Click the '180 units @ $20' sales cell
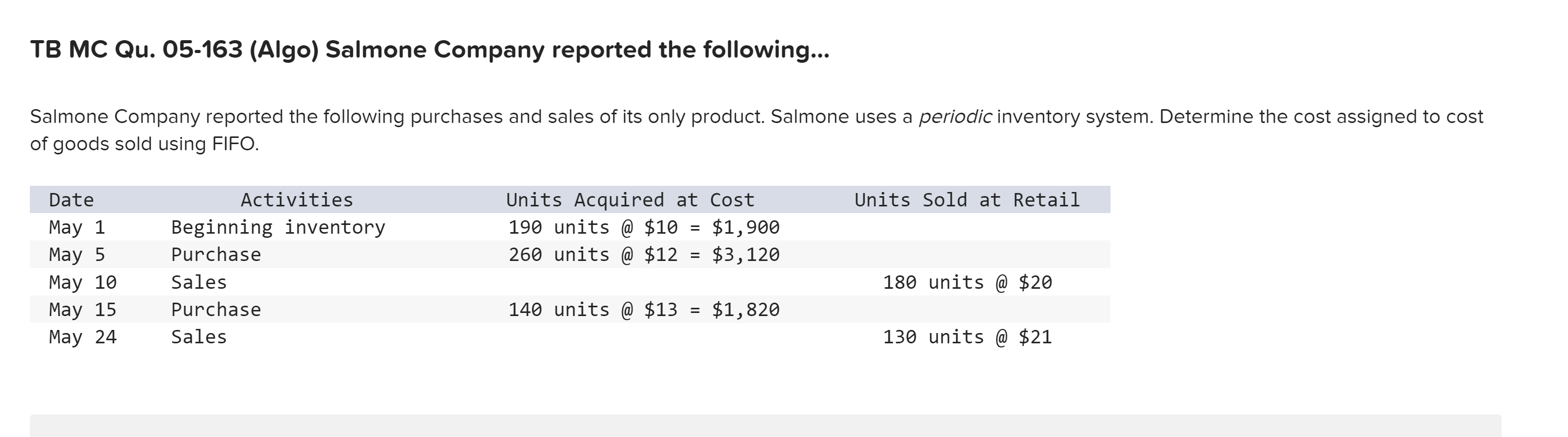The height and width of the screenshot is (437, 1568). [966, 283]
